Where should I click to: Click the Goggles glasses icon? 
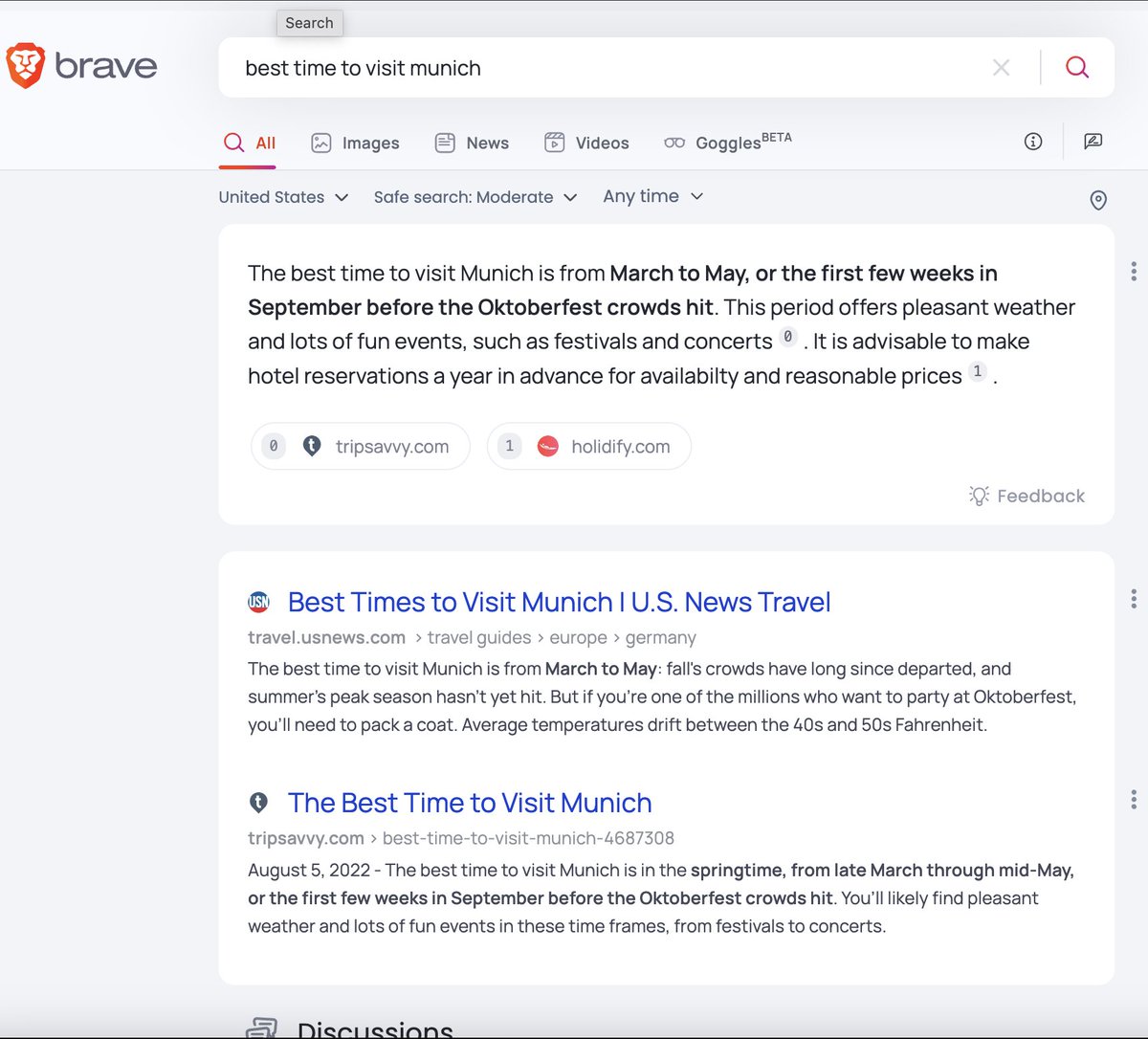coord(674,143)
